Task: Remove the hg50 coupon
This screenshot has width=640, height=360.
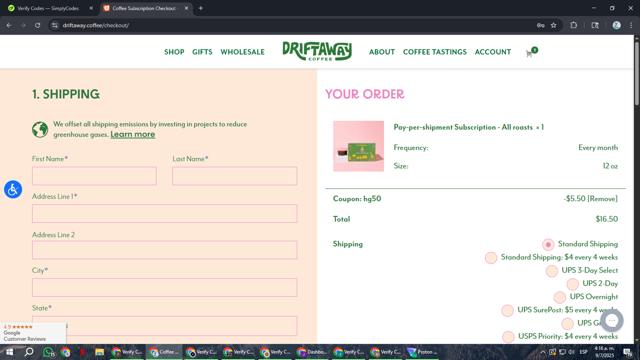Action: click(602, 199)
